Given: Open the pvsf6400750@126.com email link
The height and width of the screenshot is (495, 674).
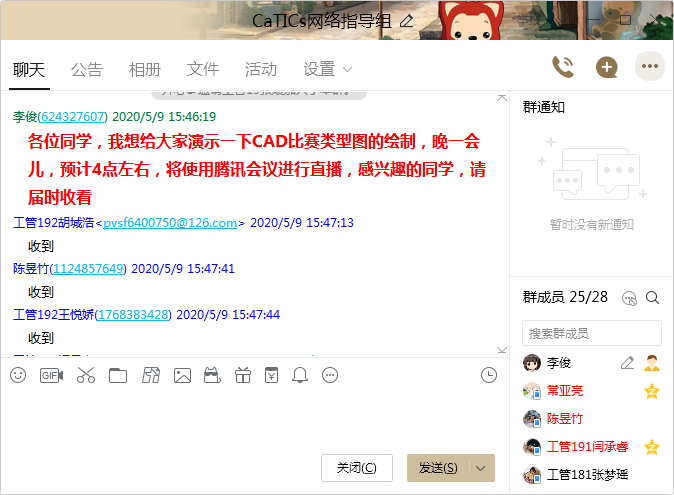Looking at the screenshot, I should pos(170,223).
